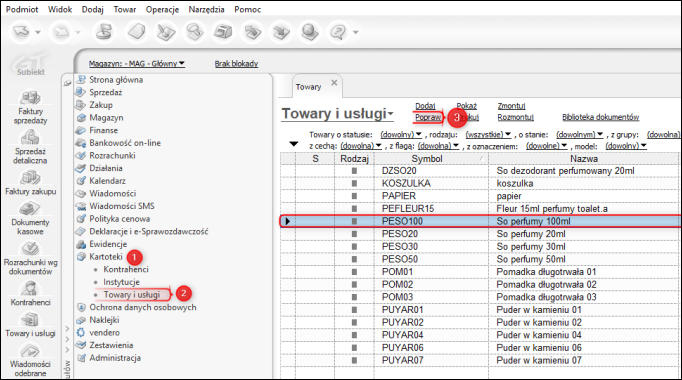
Task: Click the pin icon above the navigation tree
Action: click(67, 83)
